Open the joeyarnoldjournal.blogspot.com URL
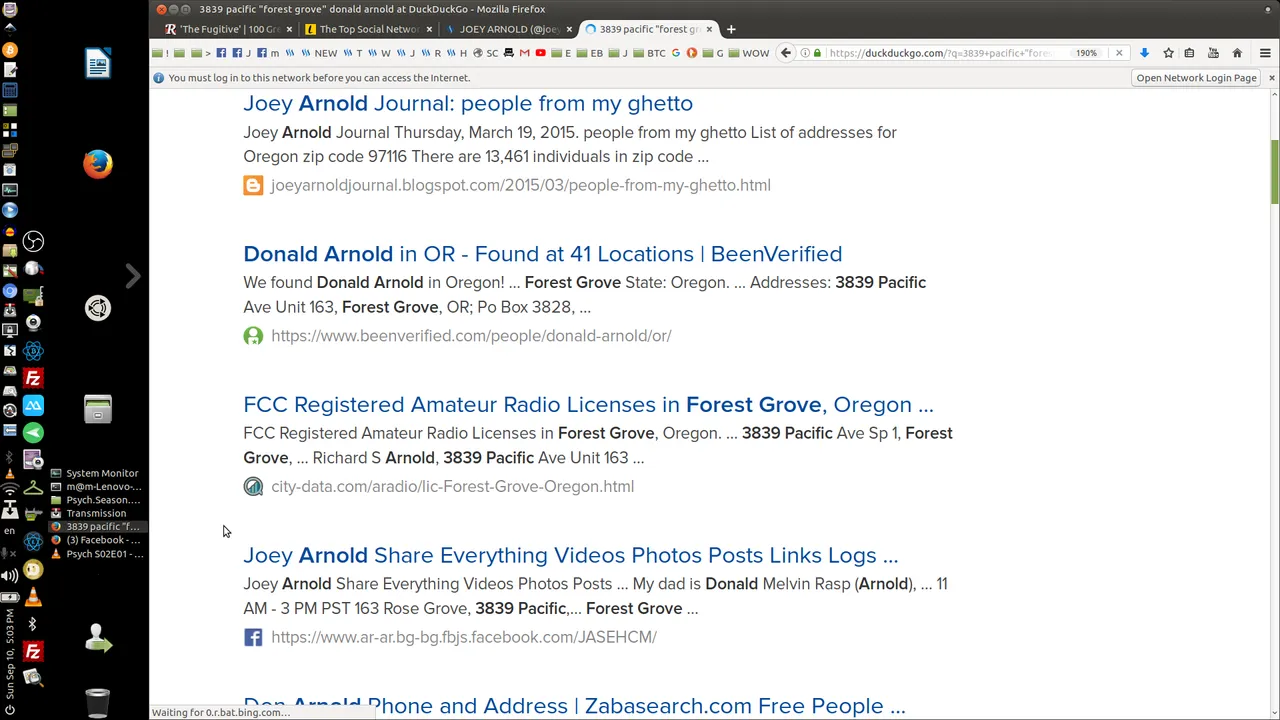This screenshot has width=1280, height=720. [520, 185]
